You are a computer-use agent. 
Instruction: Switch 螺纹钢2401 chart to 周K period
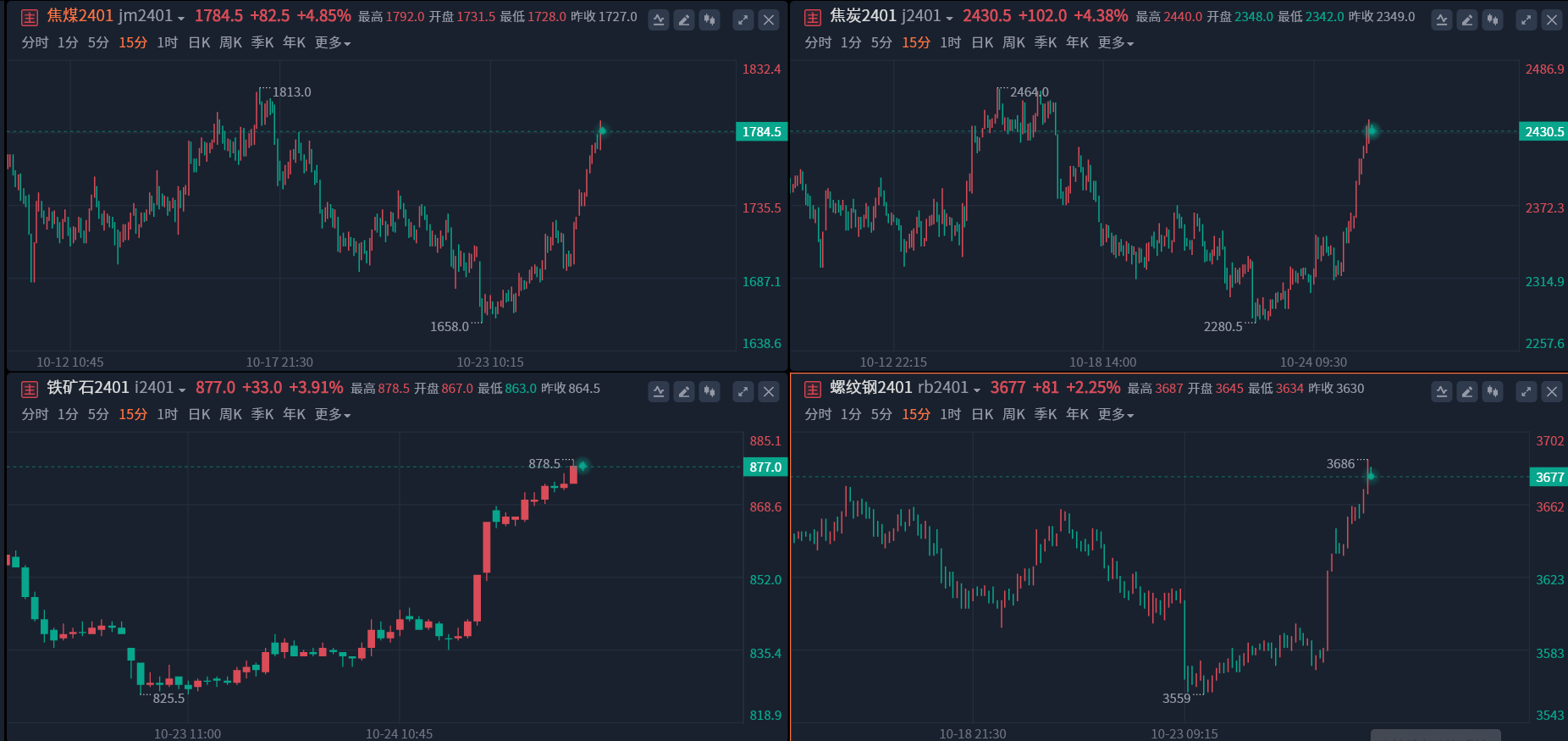(1013, 414)
